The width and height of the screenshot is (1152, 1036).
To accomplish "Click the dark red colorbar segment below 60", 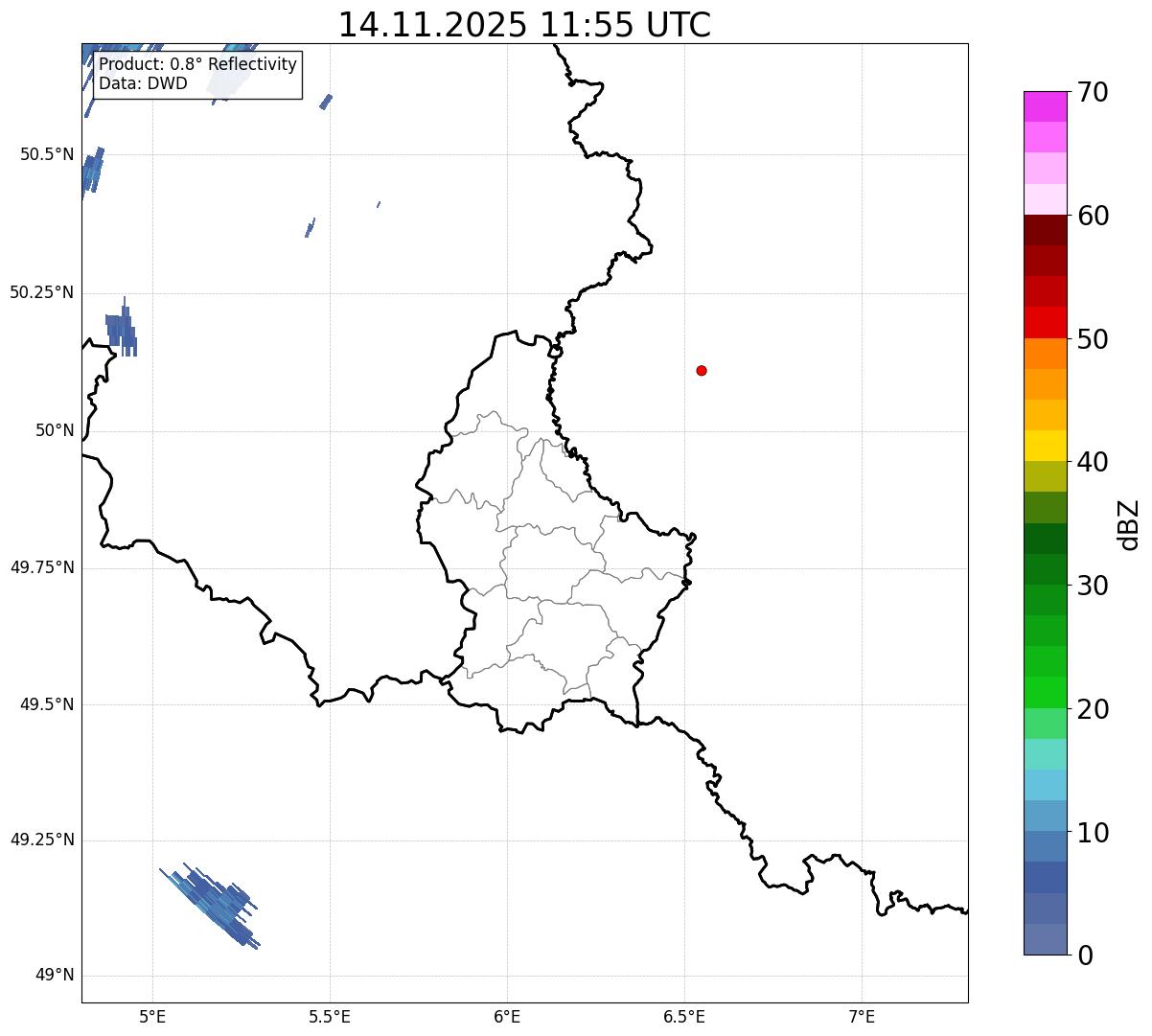I will tap(1045, 230).
